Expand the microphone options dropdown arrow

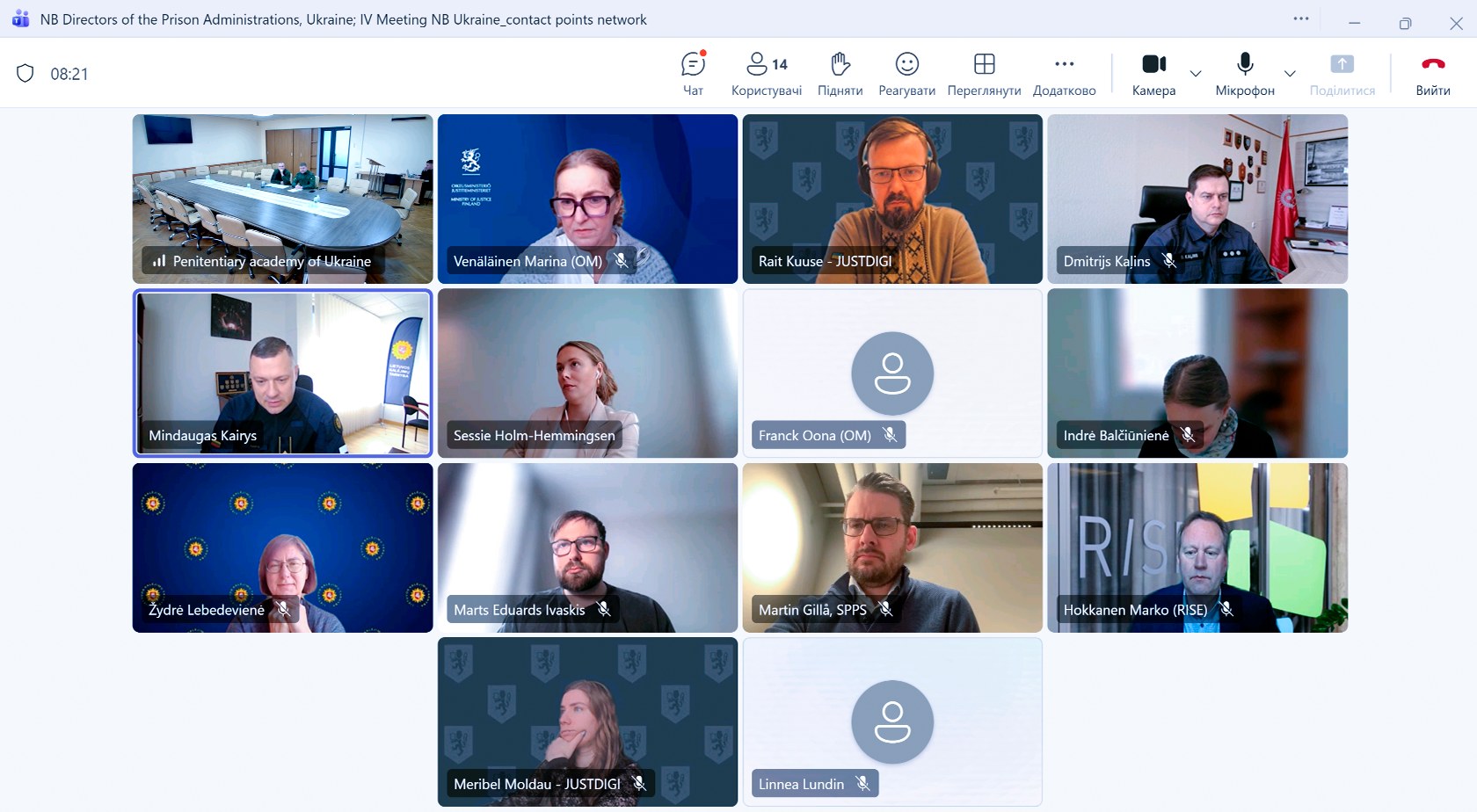point(1290,74)
